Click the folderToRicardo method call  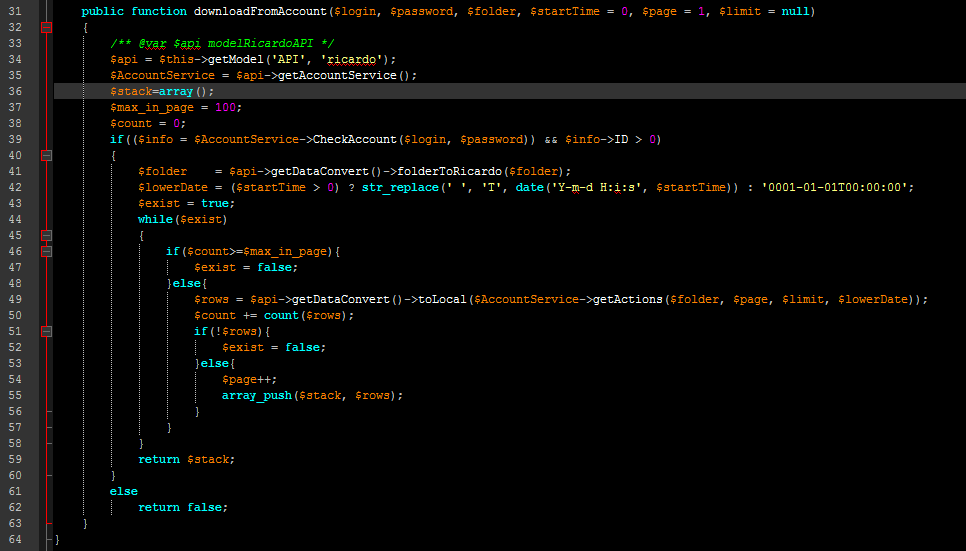(x=449, y=171)
